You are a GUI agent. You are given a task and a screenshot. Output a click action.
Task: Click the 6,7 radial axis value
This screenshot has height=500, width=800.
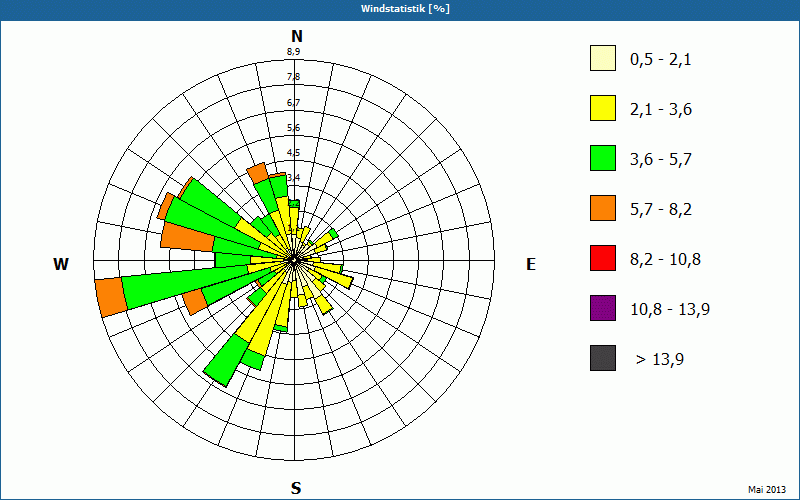(293, 103)
